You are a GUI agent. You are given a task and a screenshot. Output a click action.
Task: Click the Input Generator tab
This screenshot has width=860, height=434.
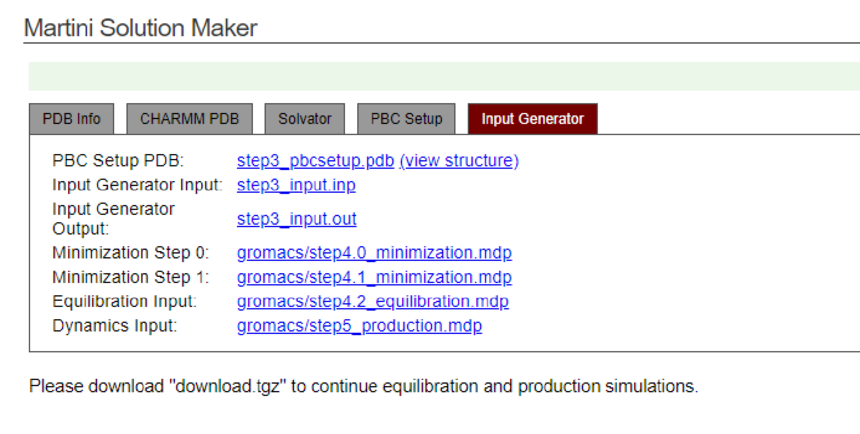tap(532, 119)
